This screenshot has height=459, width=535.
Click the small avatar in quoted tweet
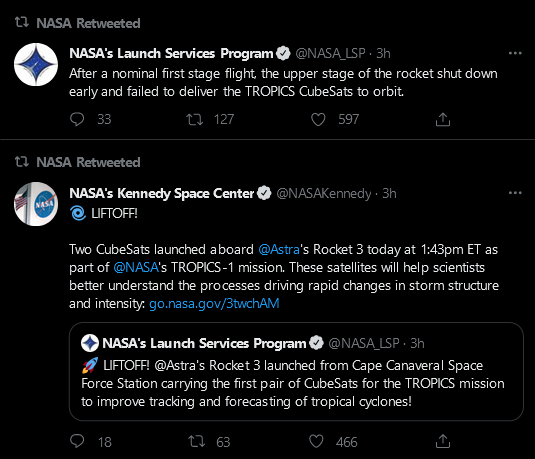pos(90,343)
